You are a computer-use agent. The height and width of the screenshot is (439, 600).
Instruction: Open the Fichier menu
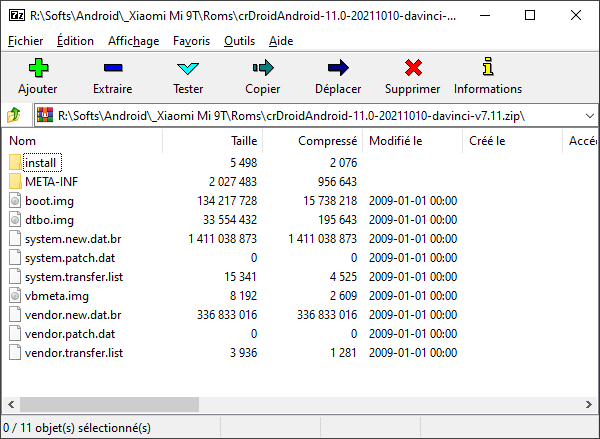[26, 41]
